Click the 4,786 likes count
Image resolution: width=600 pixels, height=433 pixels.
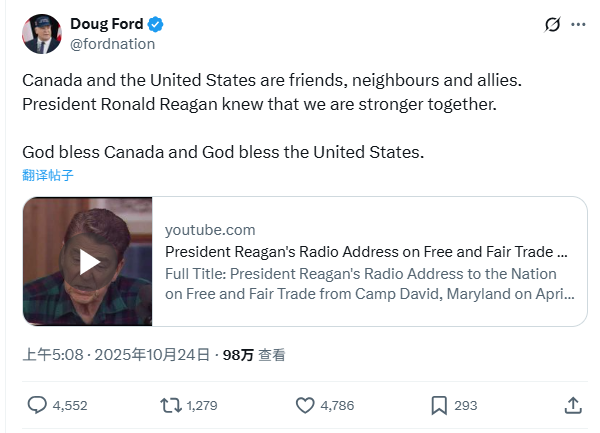(x=337, y=406)
